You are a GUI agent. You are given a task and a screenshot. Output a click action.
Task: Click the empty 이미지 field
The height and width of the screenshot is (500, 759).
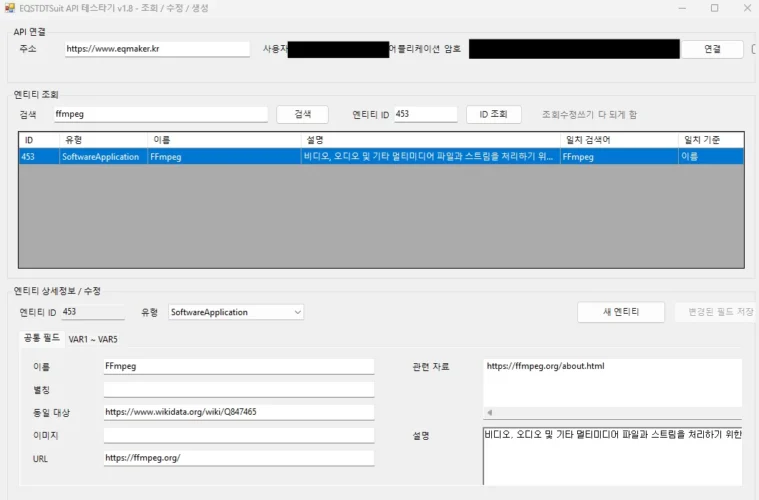click(239, 435)
